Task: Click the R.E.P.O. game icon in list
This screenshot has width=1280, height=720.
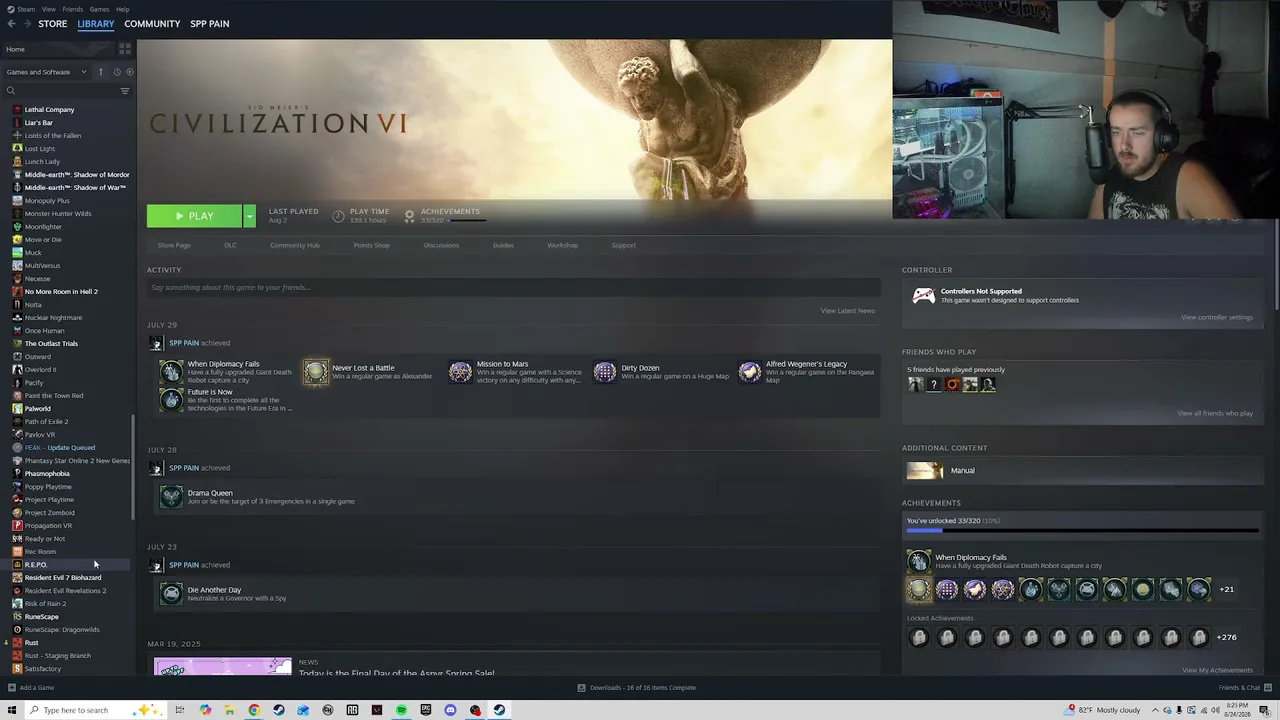Action: coord(17,564)
